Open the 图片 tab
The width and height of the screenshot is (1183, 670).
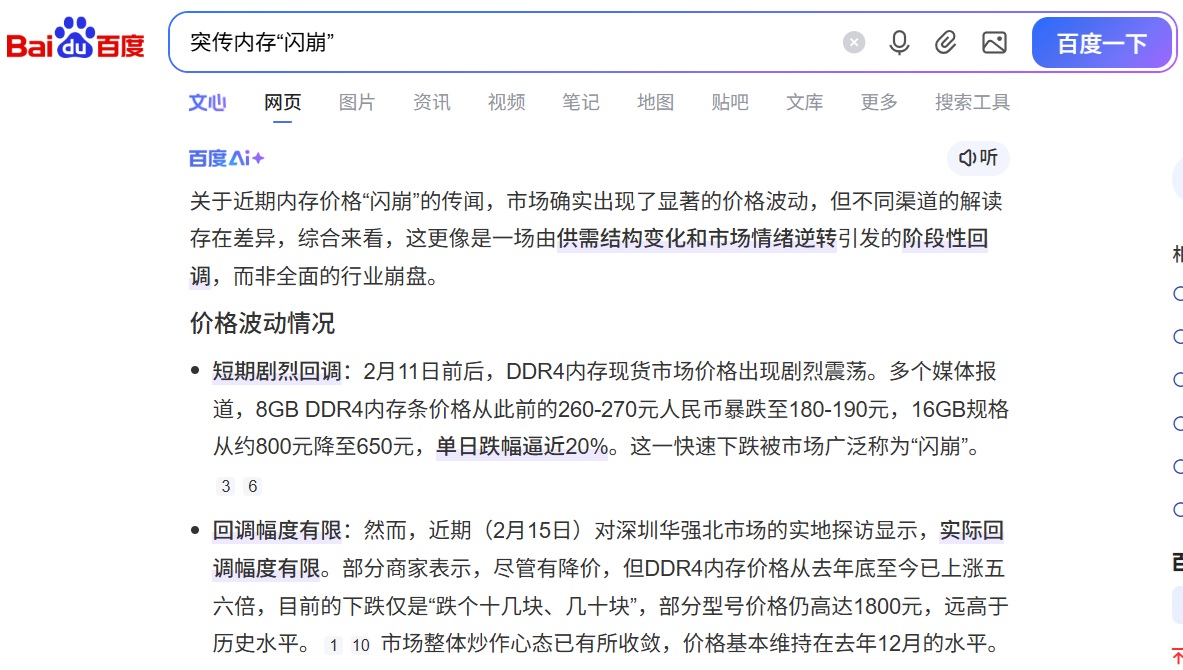pos(357,102)
